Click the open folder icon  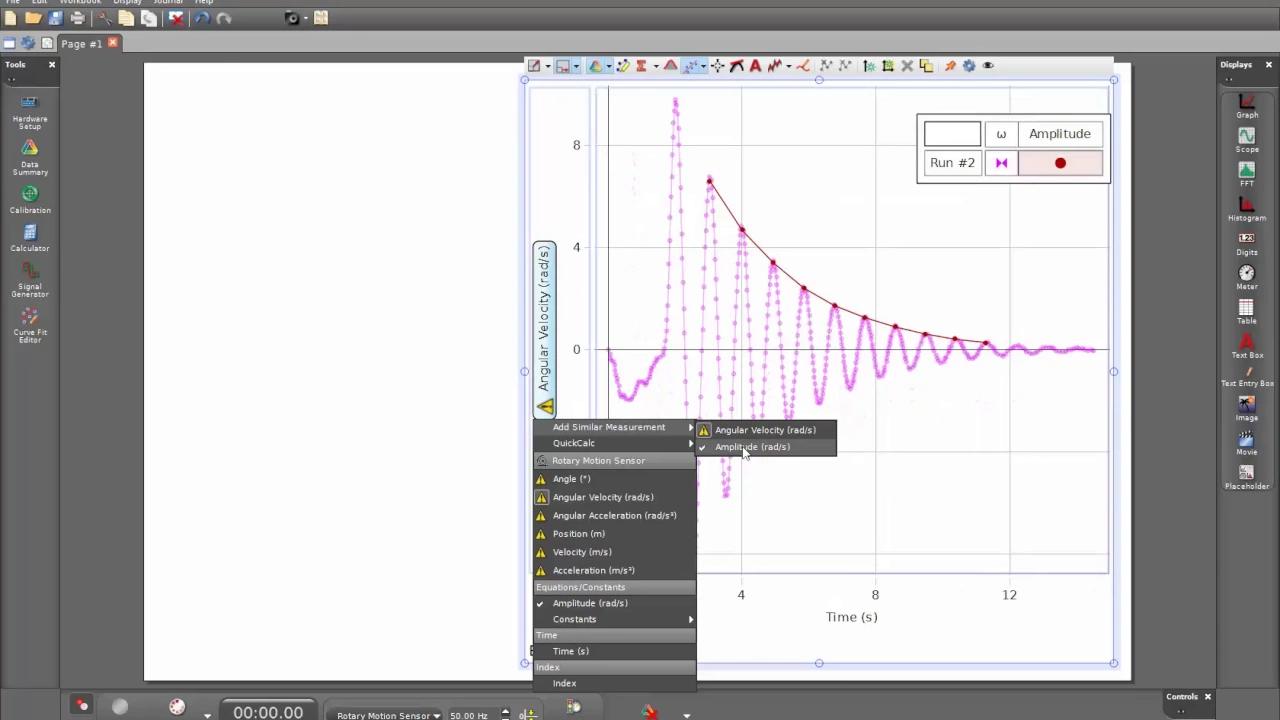click(x=33, y=18)
